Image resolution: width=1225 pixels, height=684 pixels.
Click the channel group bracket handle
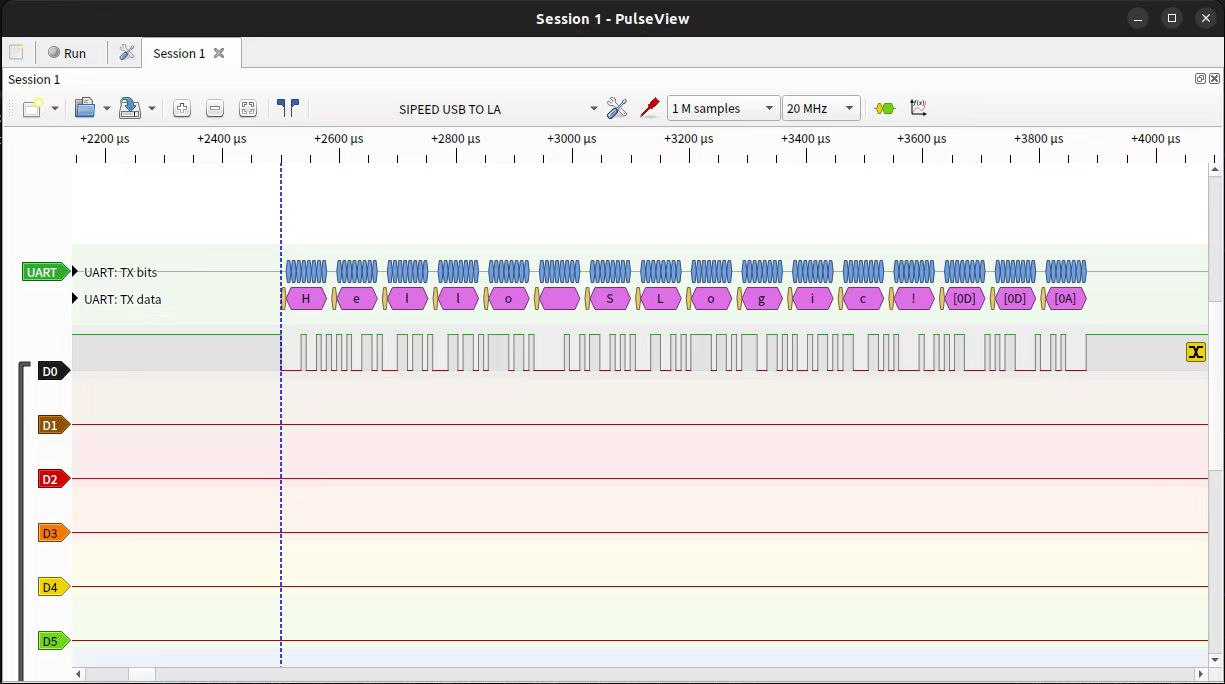point(23,520)
